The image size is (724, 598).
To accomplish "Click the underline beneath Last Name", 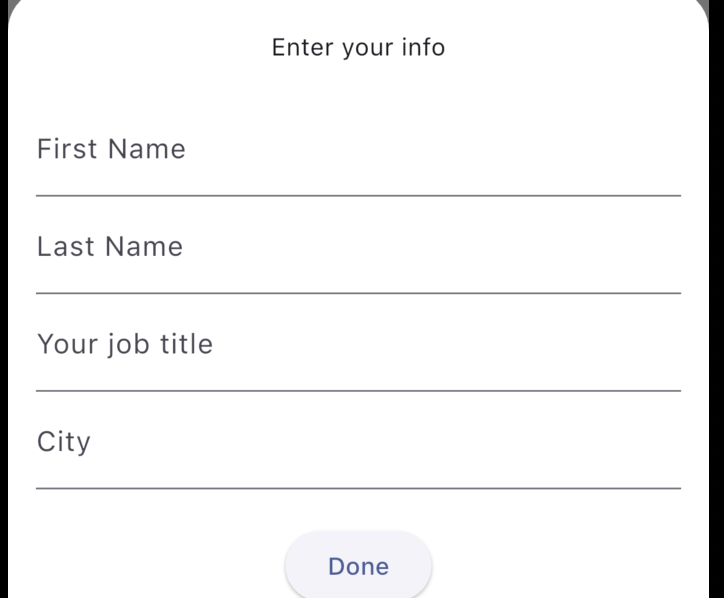I will (358, 293).
